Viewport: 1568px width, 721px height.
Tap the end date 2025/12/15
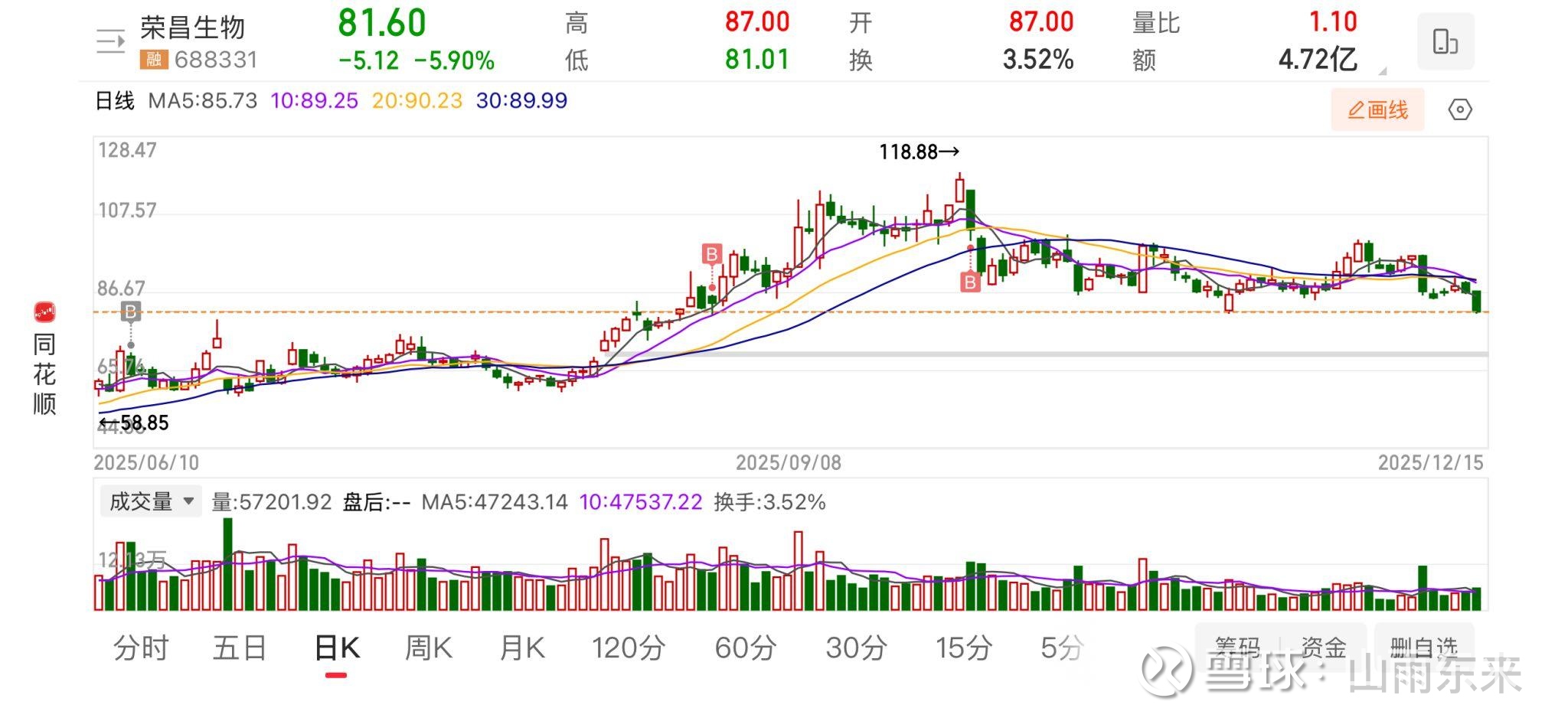(1431, 463)
